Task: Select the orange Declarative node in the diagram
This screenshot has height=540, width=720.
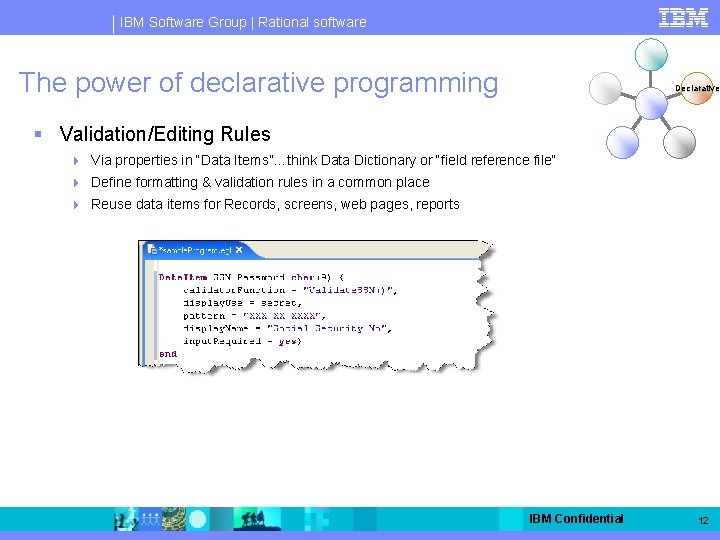Action: tap(697, 88)
